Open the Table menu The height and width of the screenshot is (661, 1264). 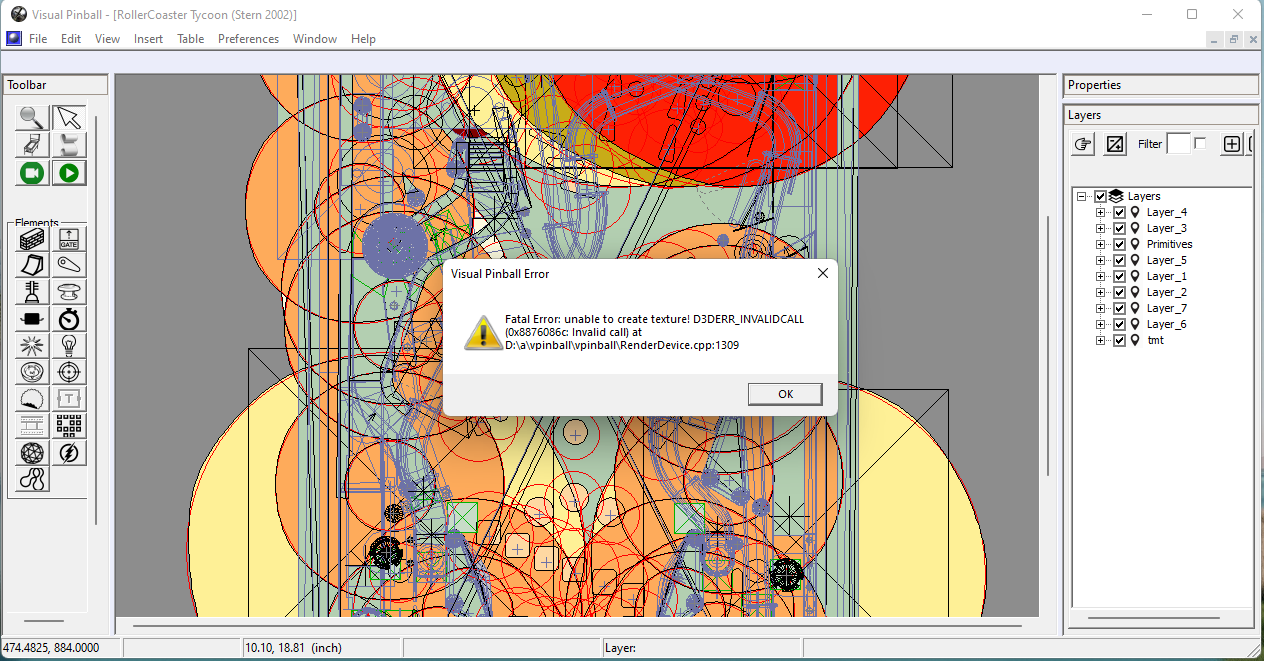click(190, 39)
